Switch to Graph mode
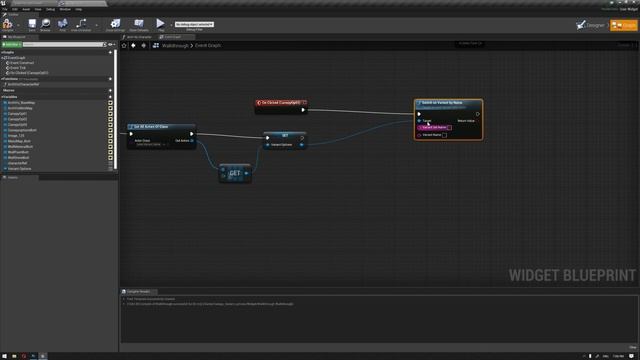The height and width of the screenshot is (360, 640). pos(623,25)
